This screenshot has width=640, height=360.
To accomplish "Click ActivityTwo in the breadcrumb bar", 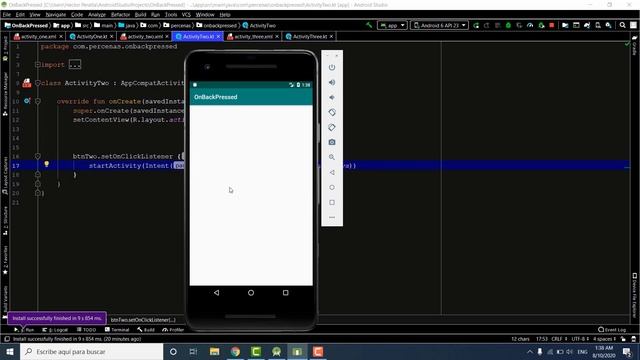I will pyautogui.click(x=259, y=25).
